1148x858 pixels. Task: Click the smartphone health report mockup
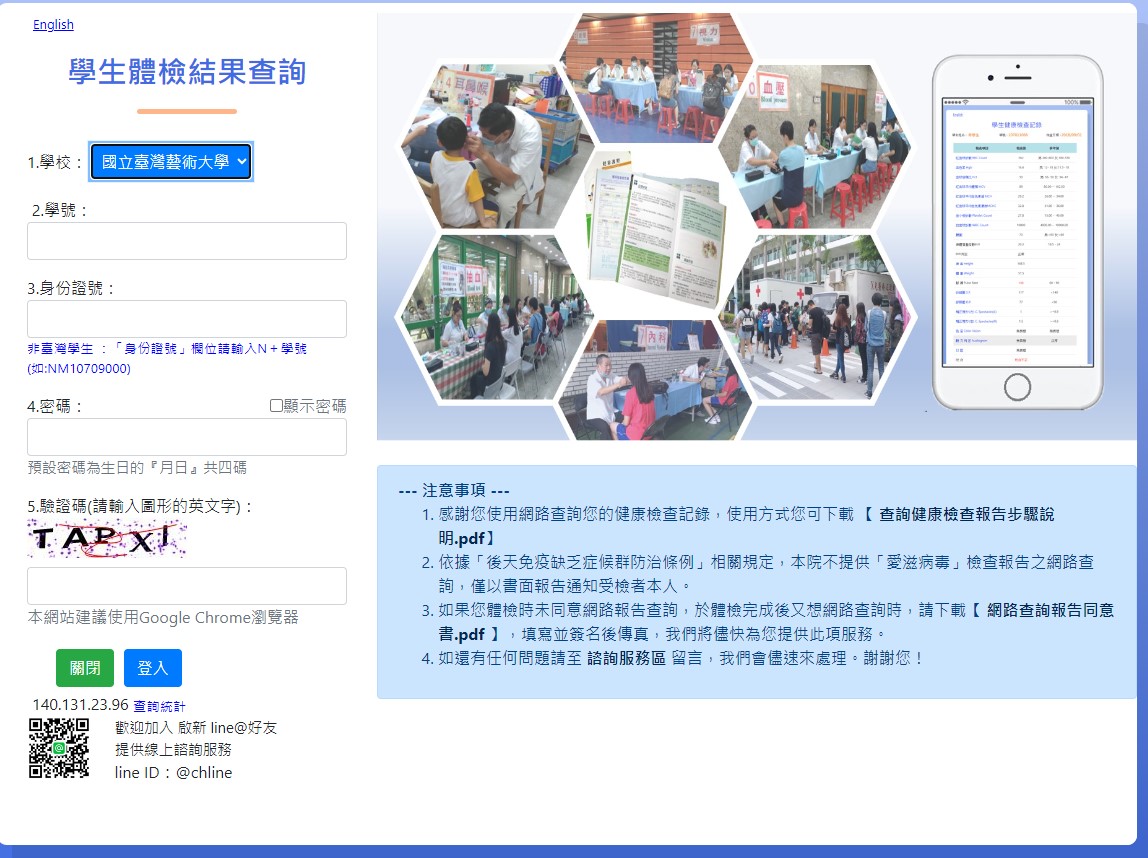1017,232
